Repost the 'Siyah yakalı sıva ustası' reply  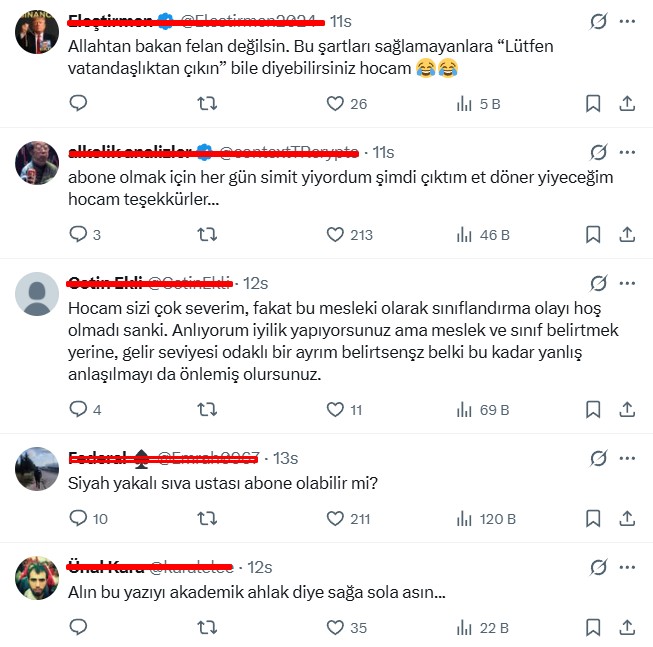[x=207, y=519]
